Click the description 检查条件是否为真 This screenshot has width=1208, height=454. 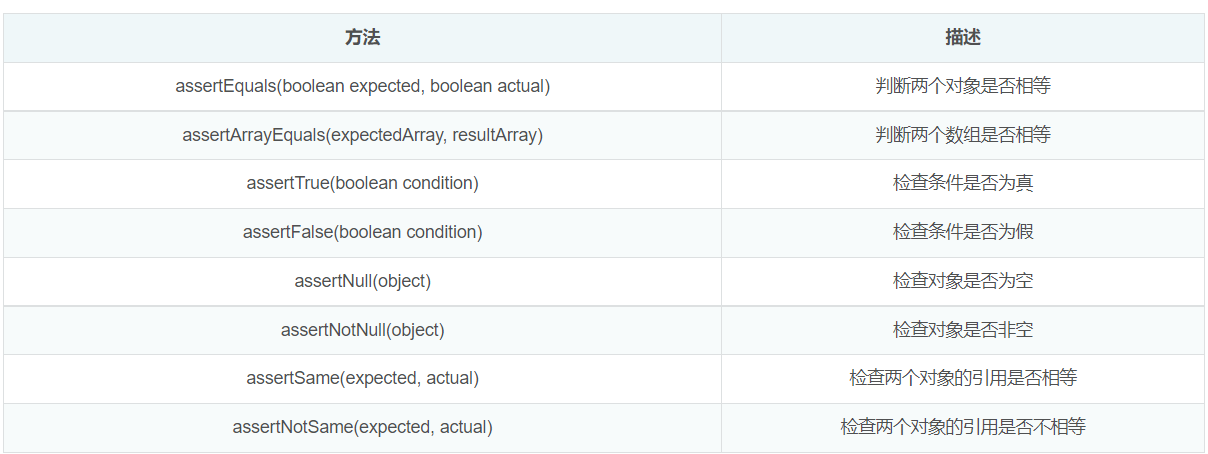963,183
